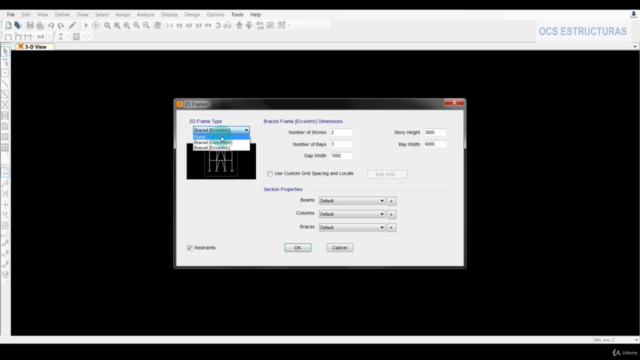Click the Rotate 3D view icon

(x=218, y=25)
